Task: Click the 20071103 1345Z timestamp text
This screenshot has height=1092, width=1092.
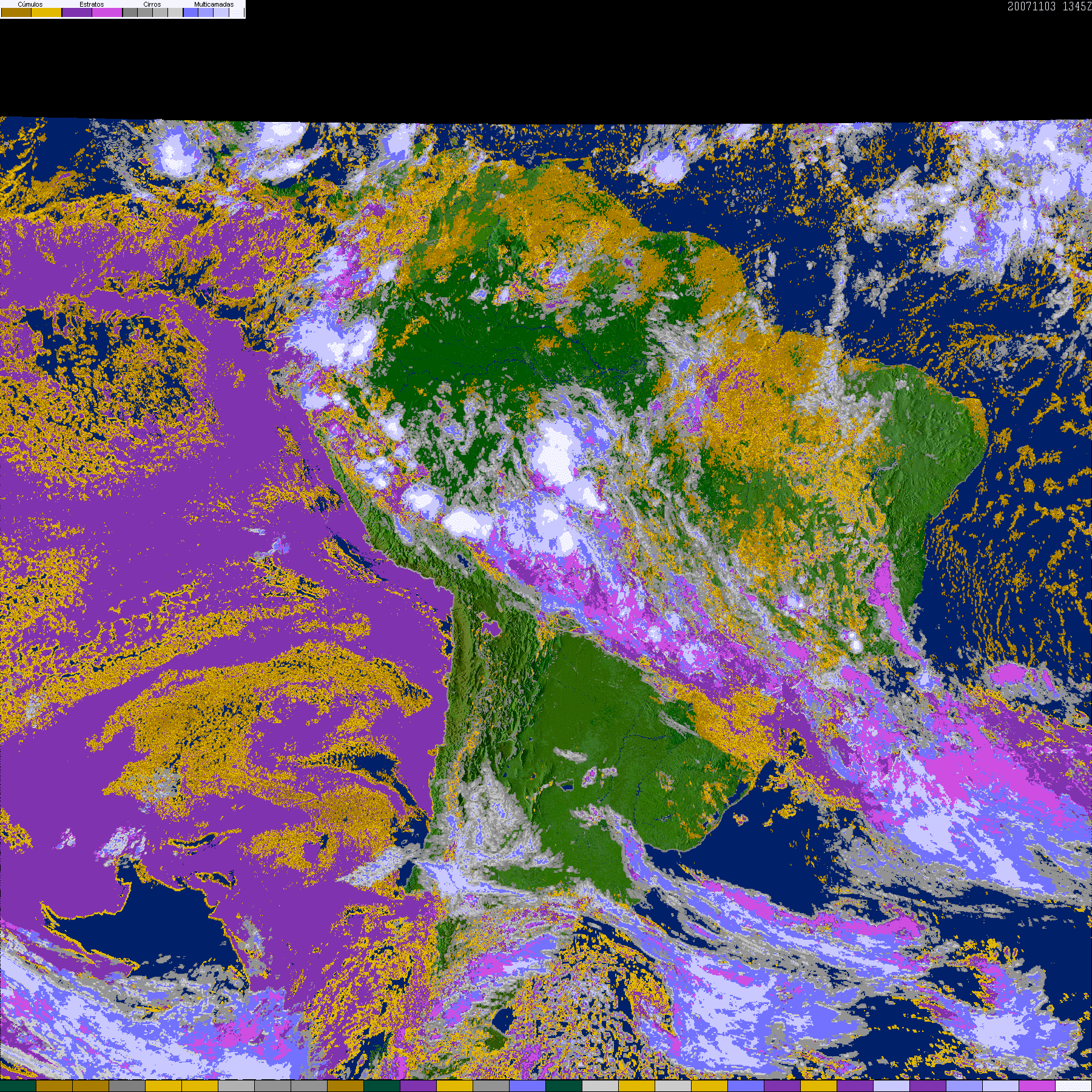Action: (1049, 7)
